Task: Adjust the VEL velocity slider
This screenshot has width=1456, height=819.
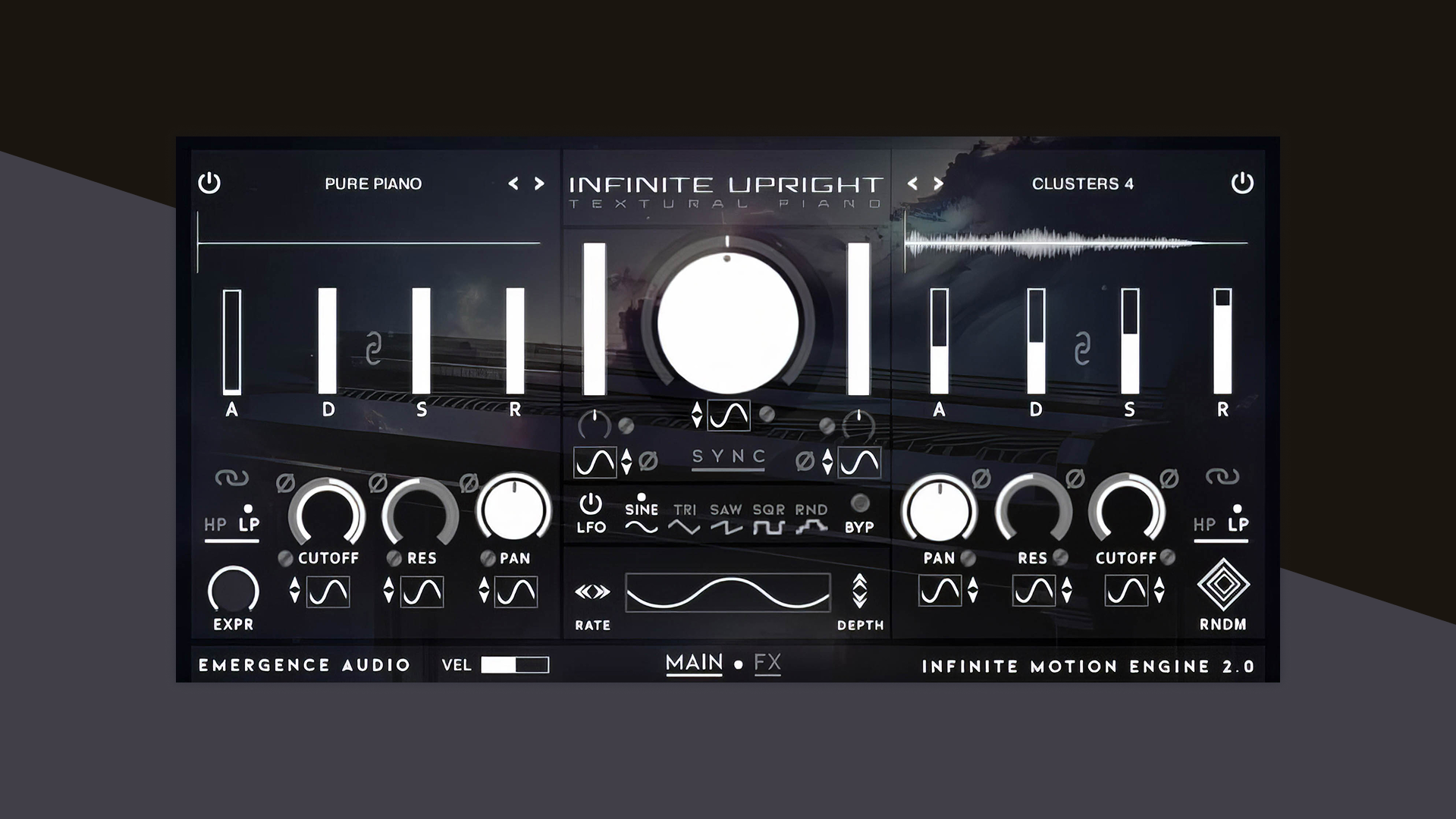Action: click(514, 664)
